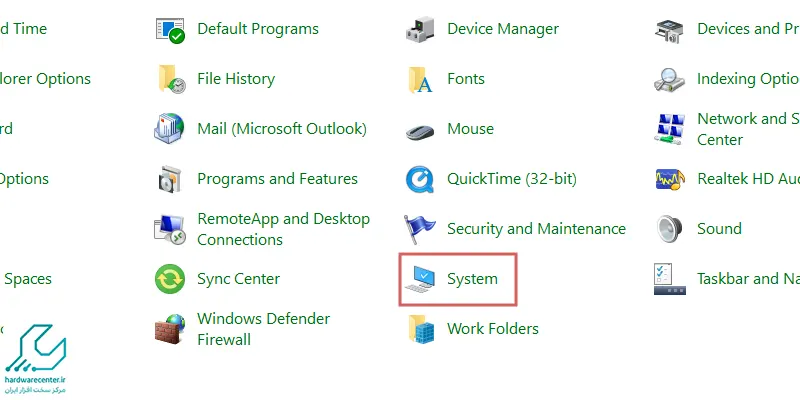Click the Work Folders icon
Image resolution: width=800 pixels, height=400 pixels.
[x=421, y=329]
